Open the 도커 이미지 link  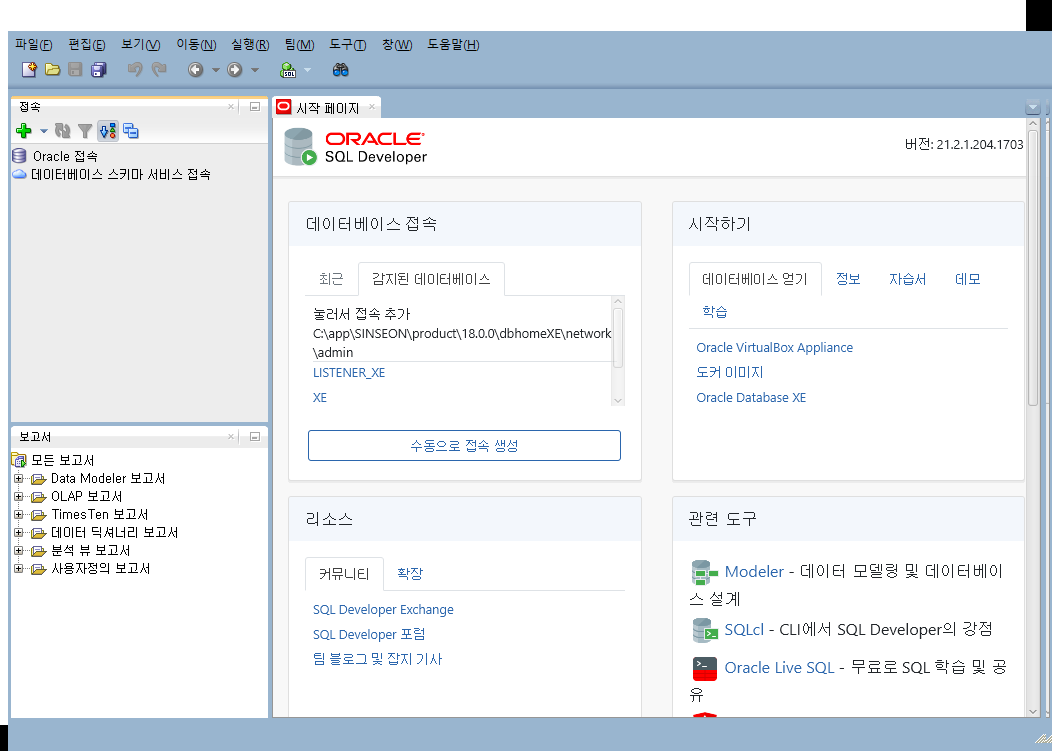point(729,372)
